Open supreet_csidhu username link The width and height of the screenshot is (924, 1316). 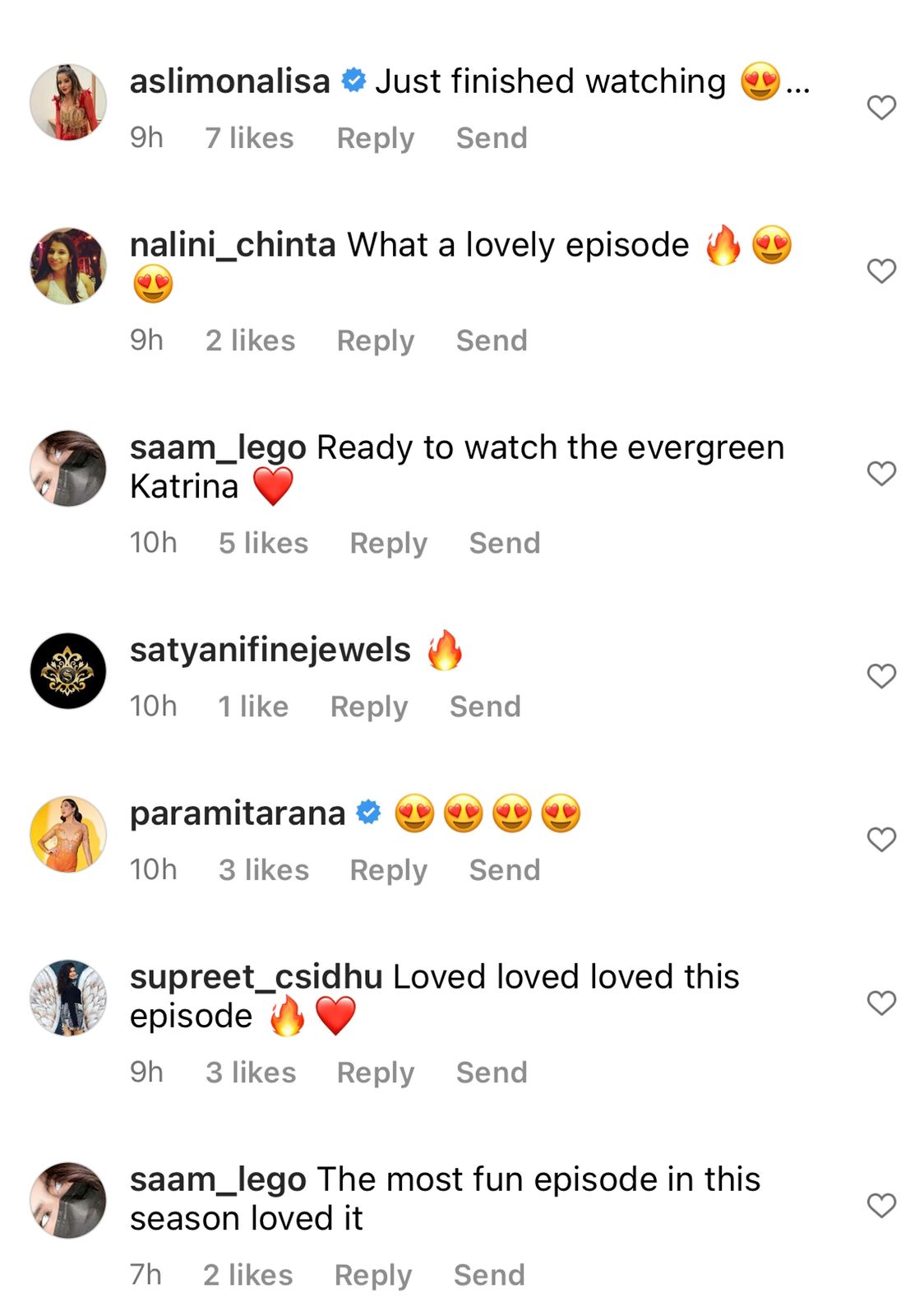pos(256,977)
